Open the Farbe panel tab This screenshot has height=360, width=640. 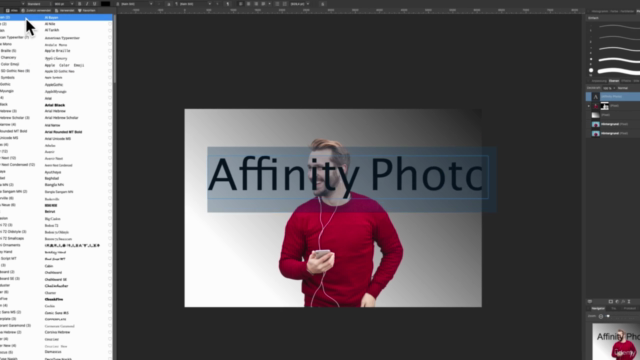614,11
